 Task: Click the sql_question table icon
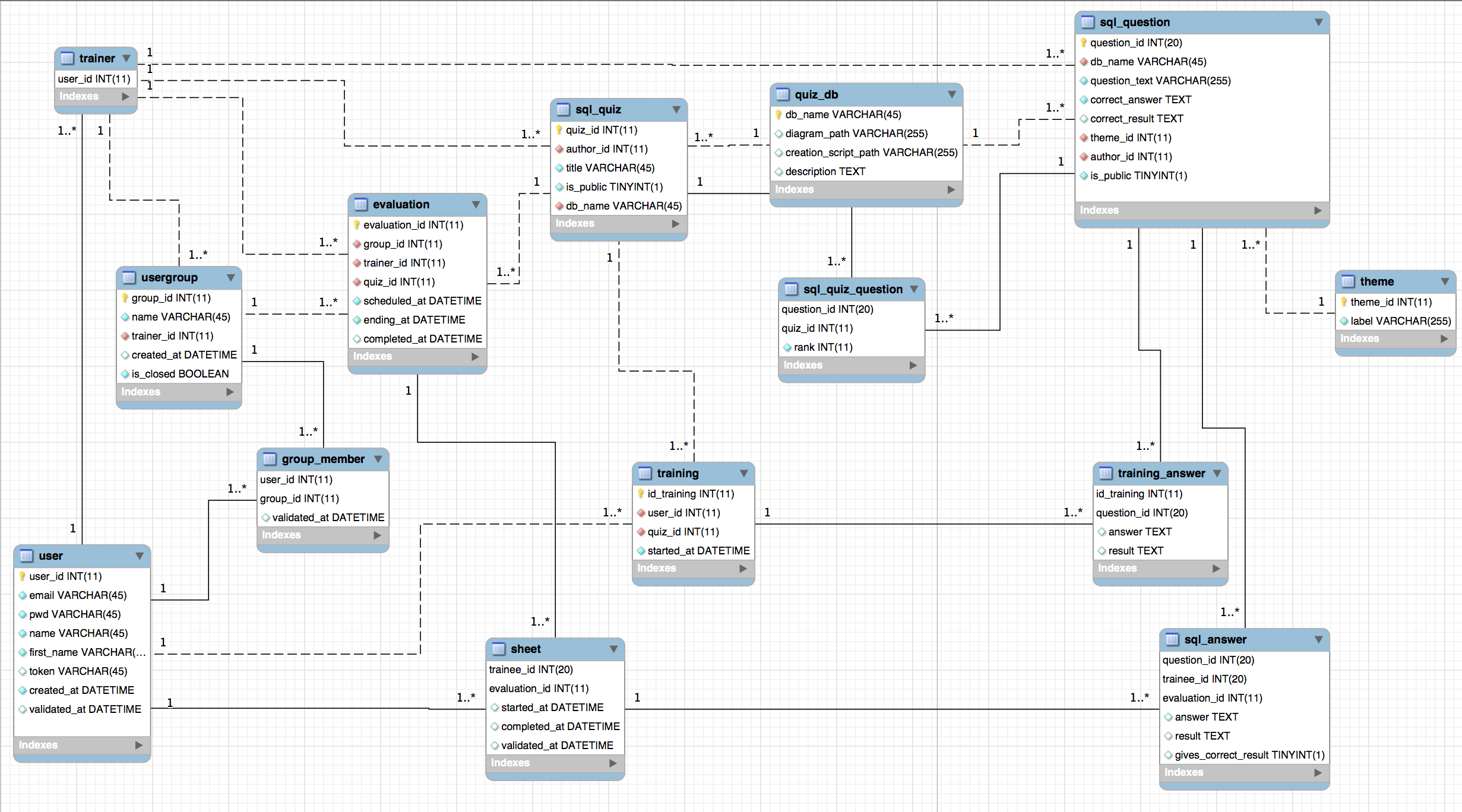pos(1088,22)
